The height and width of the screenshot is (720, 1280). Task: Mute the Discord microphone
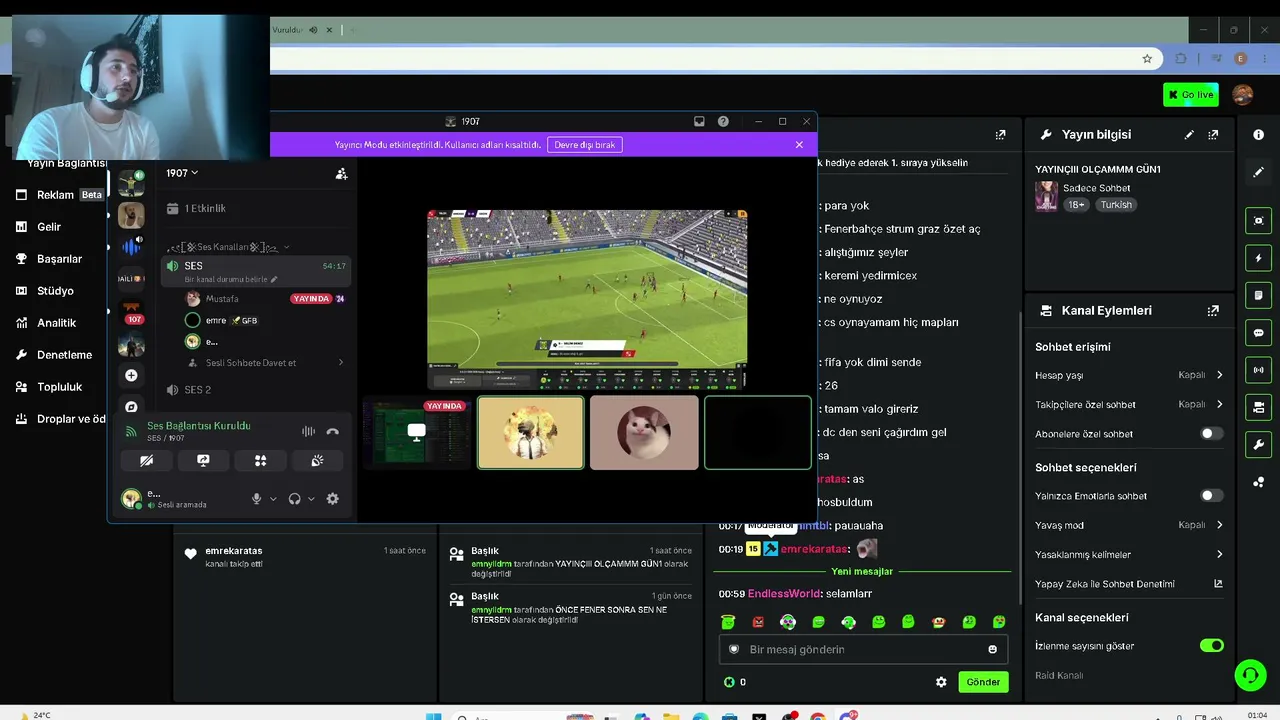pyautogui.click(x=257, y=499)
